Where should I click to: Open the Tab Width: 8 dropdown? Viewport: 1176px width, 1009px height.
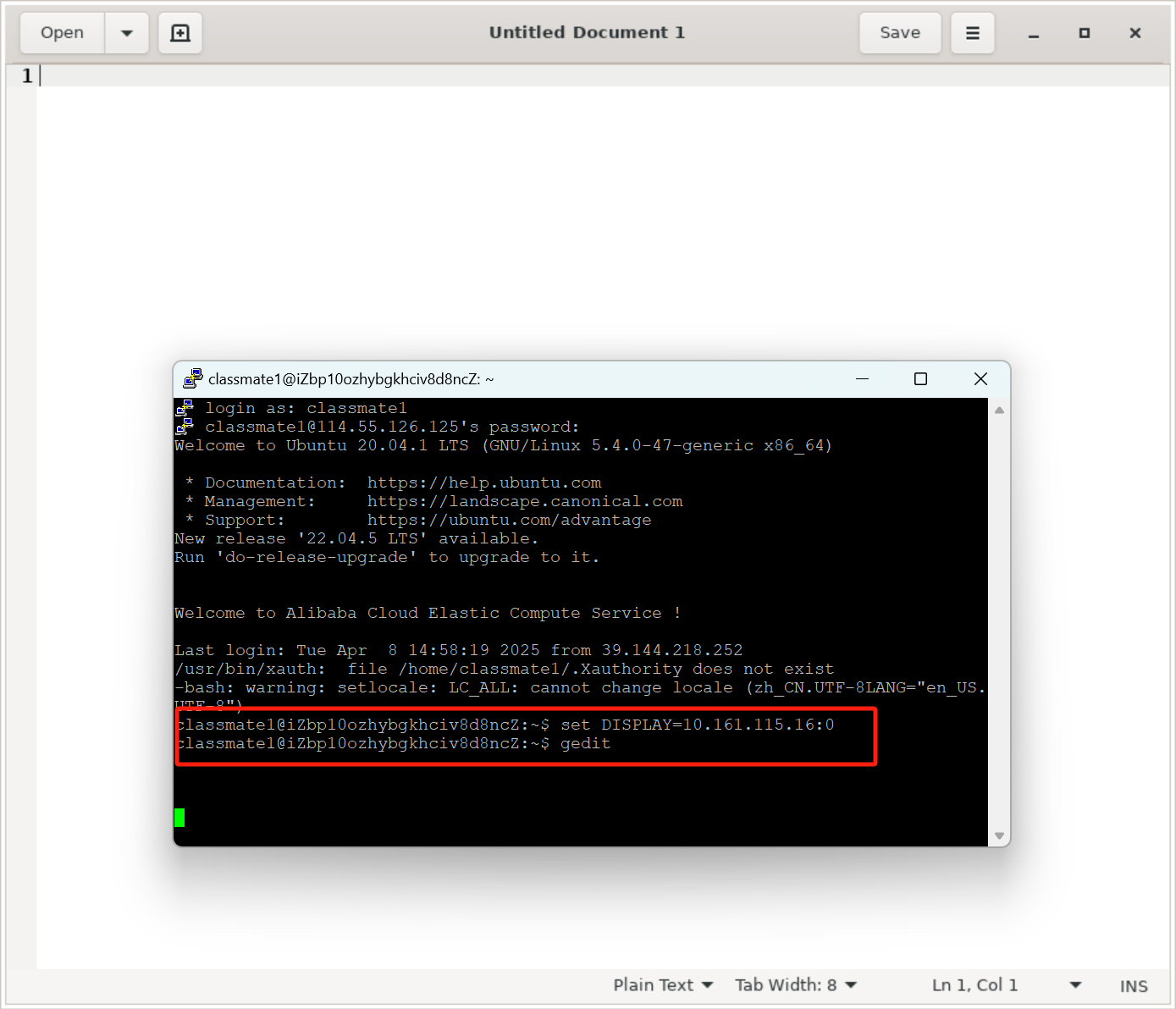tap(796, 985)
